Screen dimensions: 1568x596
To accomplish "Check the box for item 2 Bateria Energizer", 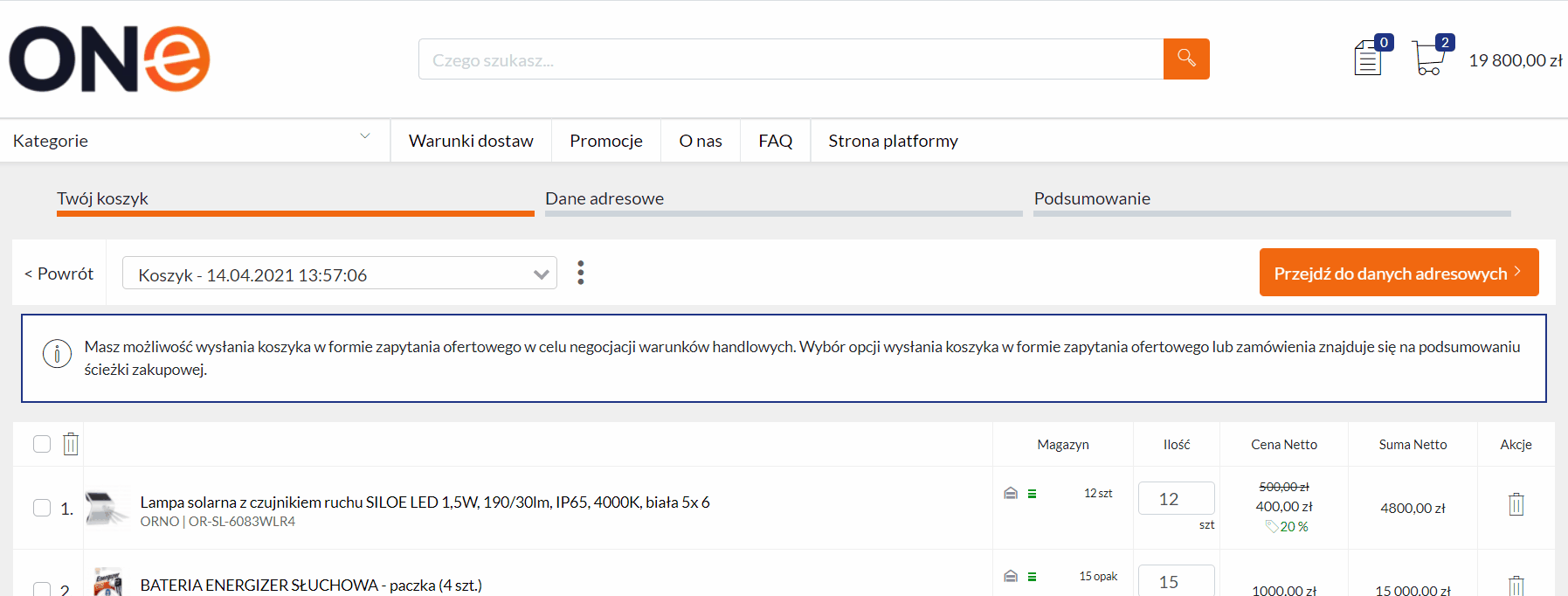I will [x=42, y=589].
